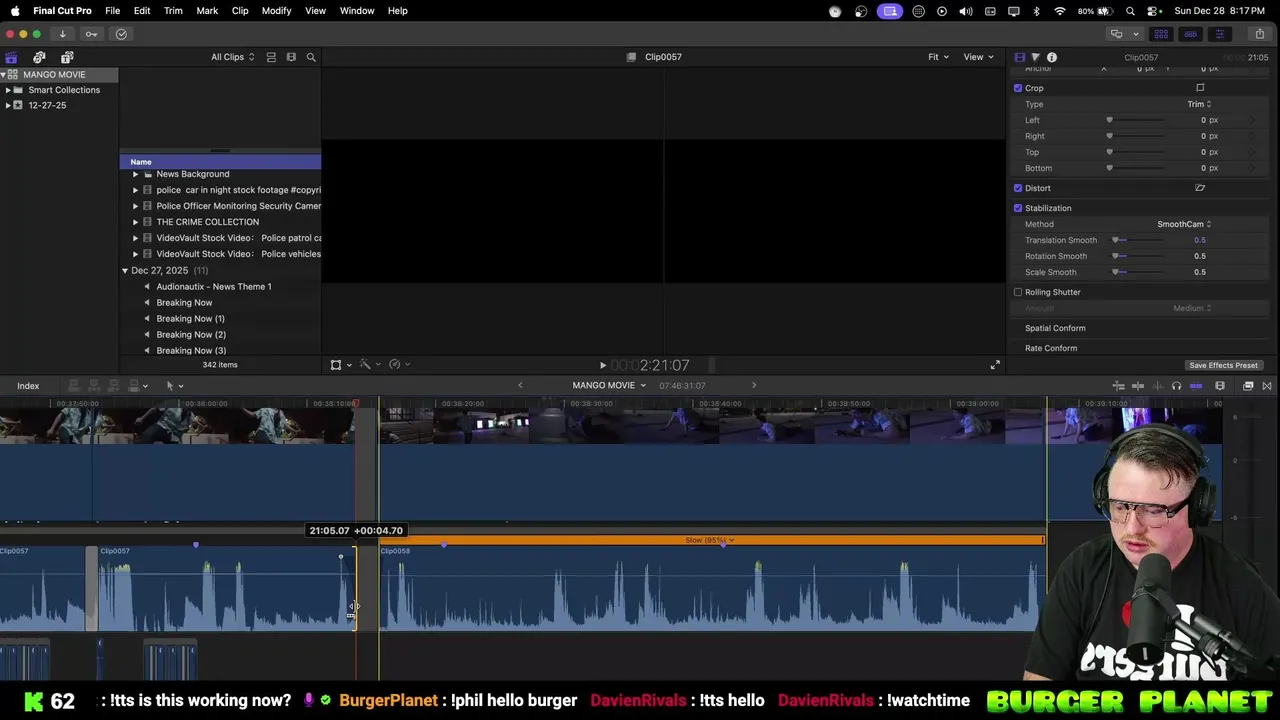This screenshot has height=720, width=1280.
Task: Open the Keyword Editor key icon
Action: point(91,34)
